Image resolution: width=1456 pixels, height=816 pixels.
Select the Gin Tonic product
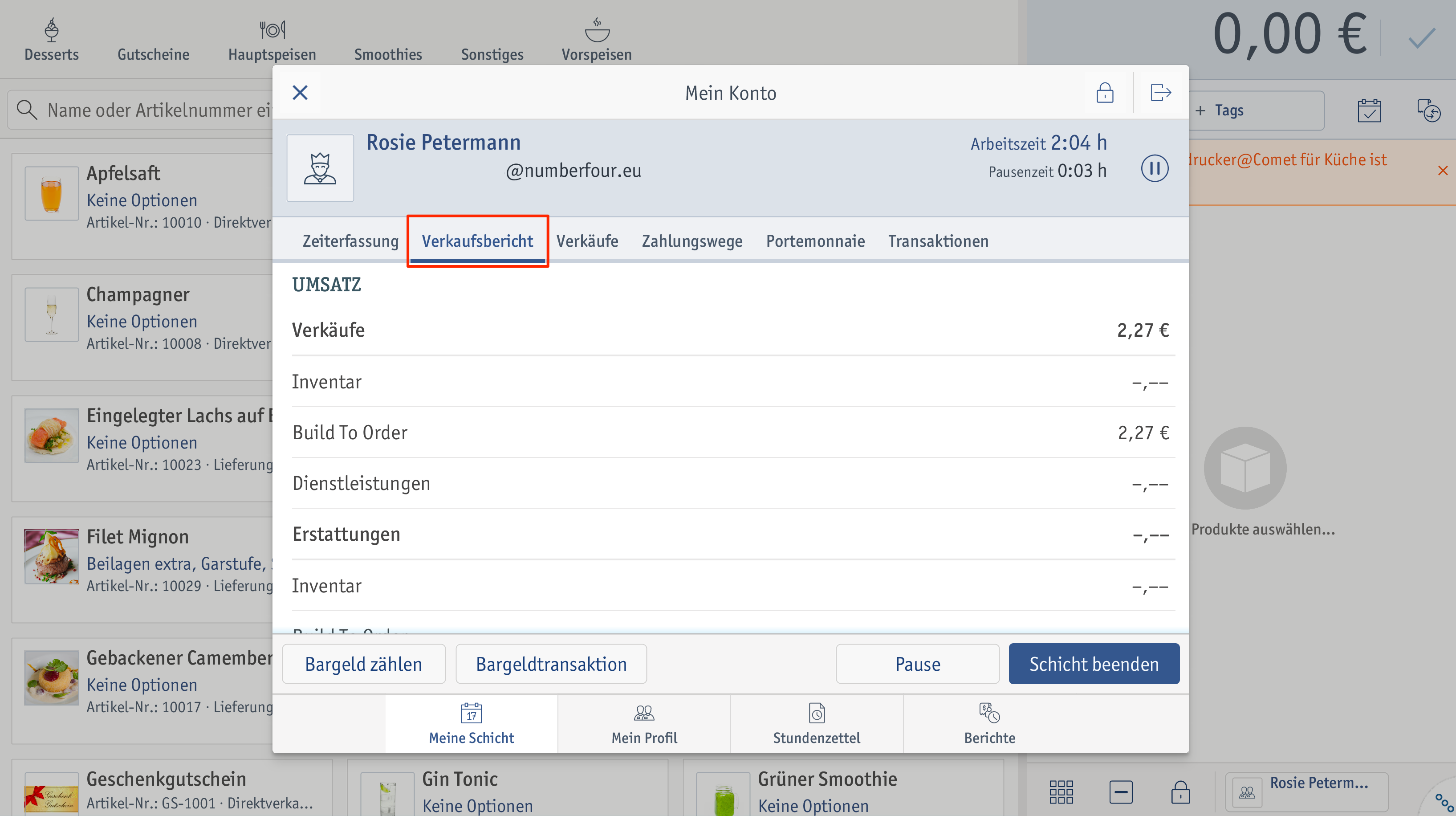pos(507,788)
